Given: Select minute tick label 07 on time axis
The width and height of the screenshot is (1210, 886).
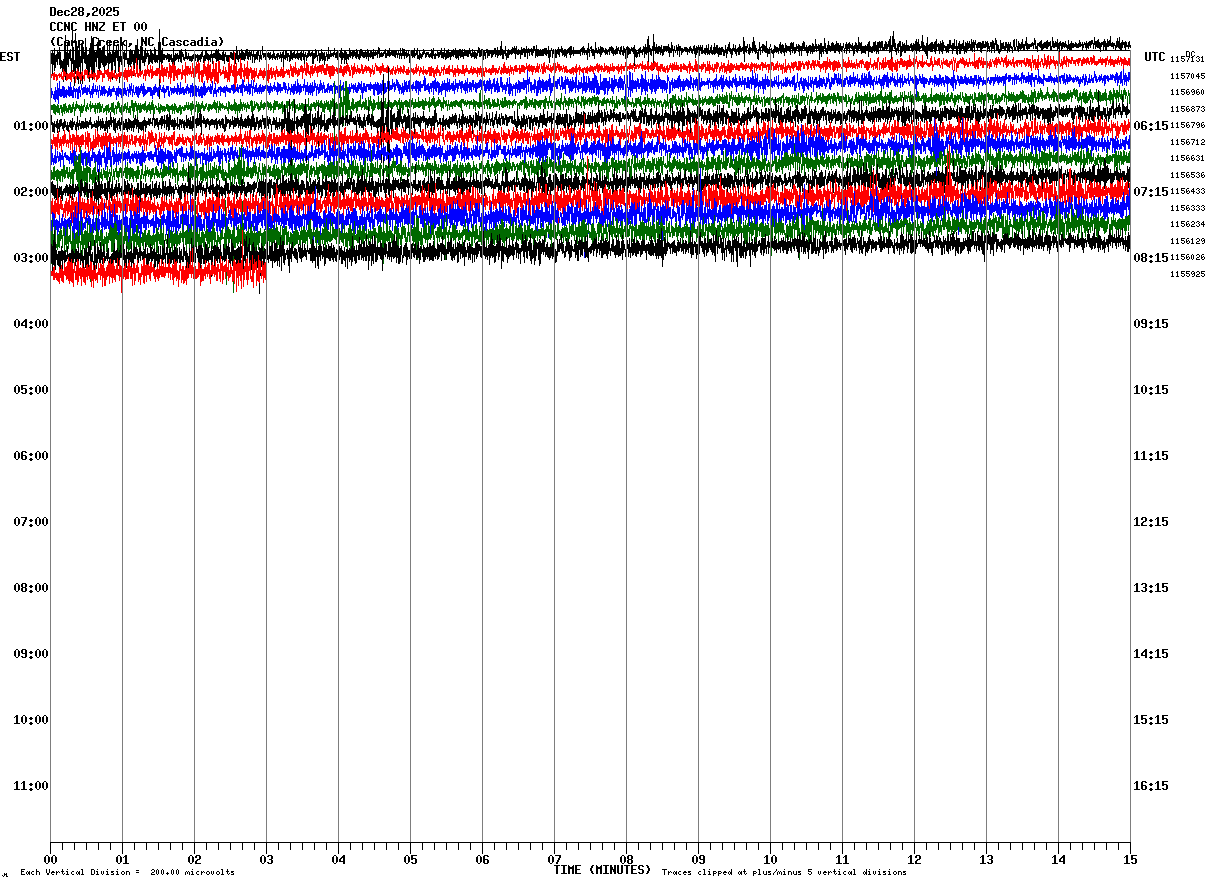Looking at the screenshot, I should click(554, 860).
